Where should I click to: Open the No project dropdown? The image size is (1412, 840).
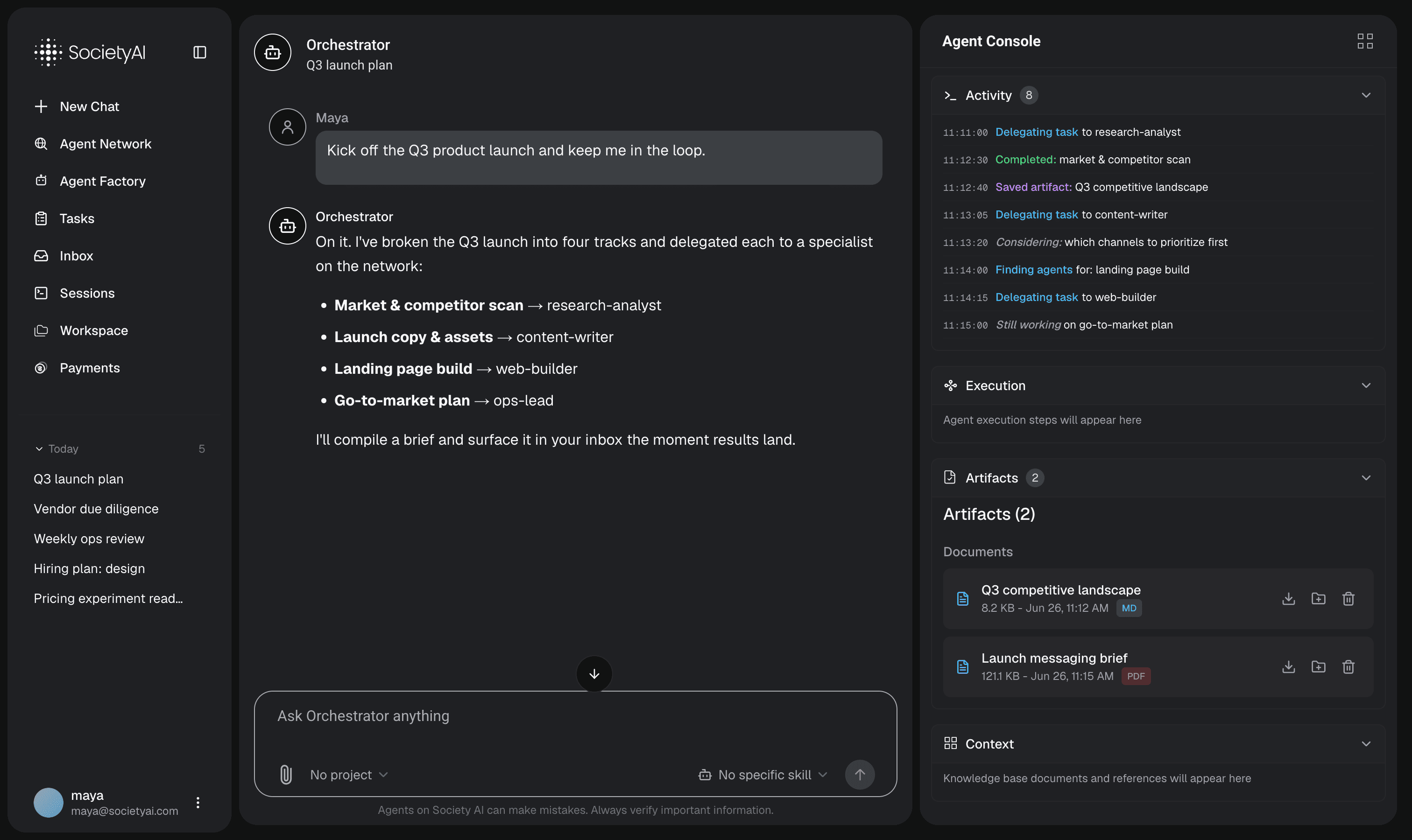click(x=349, y=775)
